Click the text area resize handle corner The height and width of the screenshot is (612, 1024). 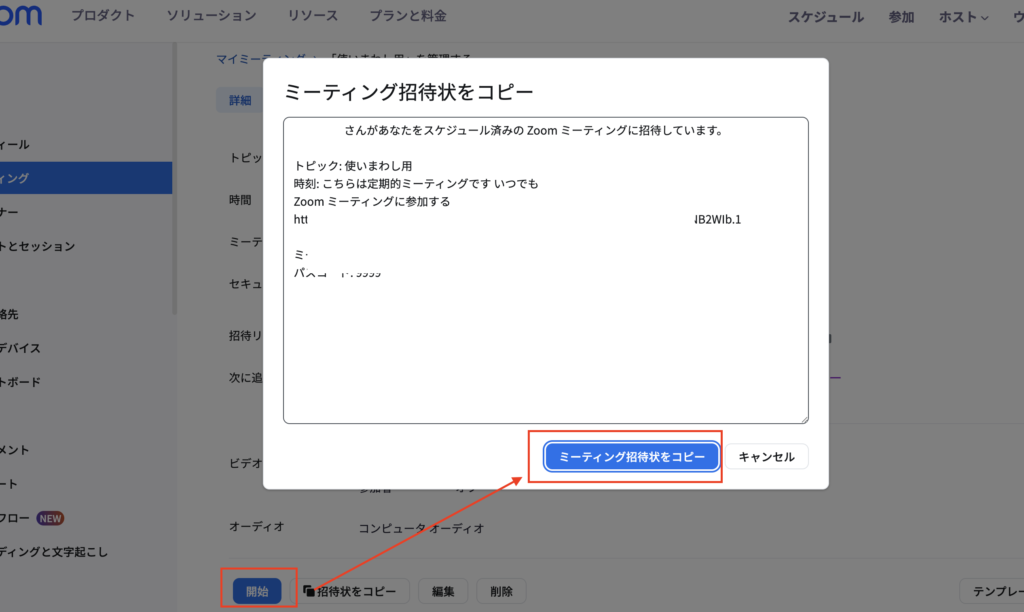tap(804, 419)
